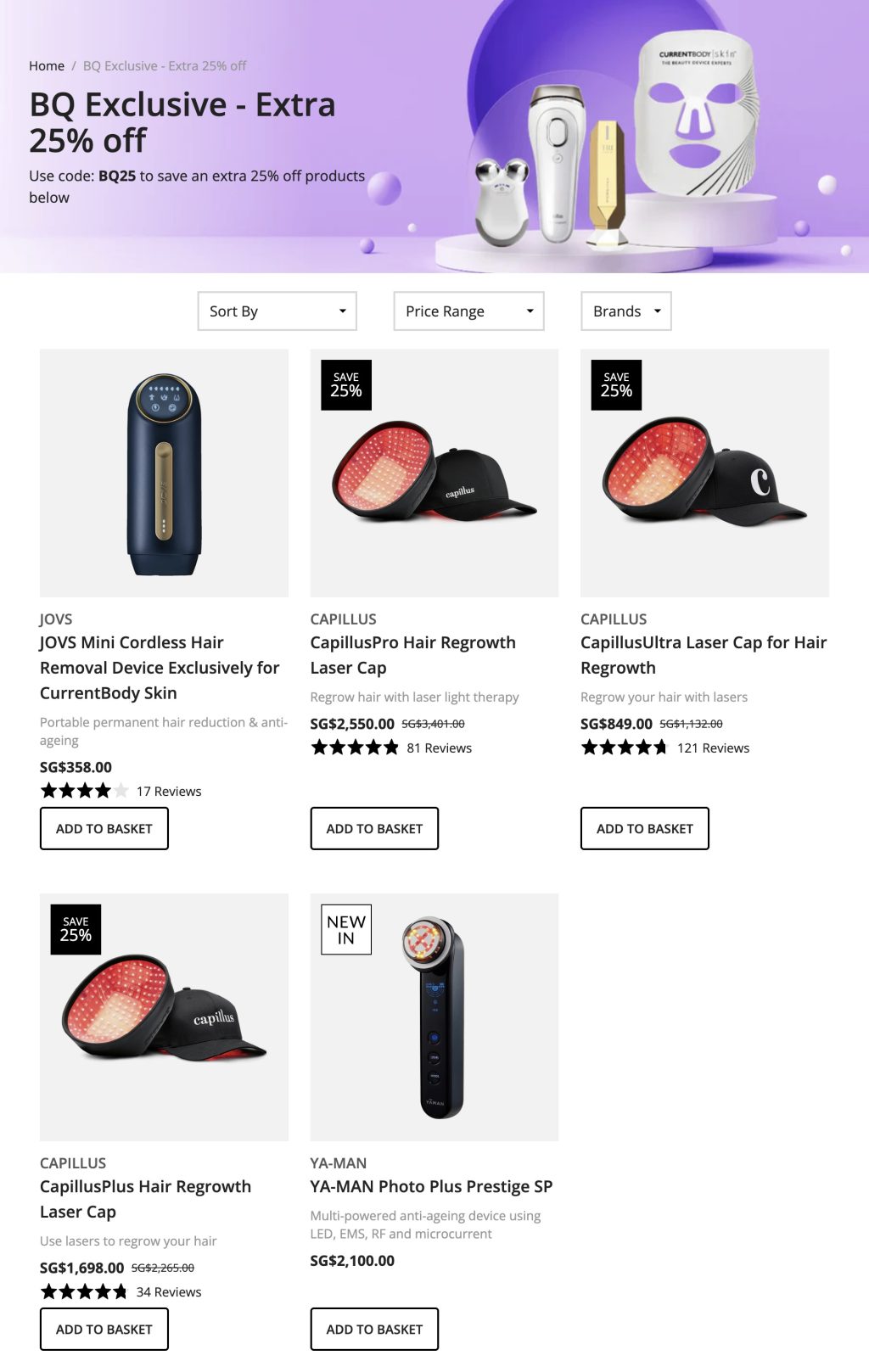The width and height of the screenshot is (869, 1372).
Task: Add YA-MAN Photo Plus Prestige to basket
Action: (x=374, y=1329)
